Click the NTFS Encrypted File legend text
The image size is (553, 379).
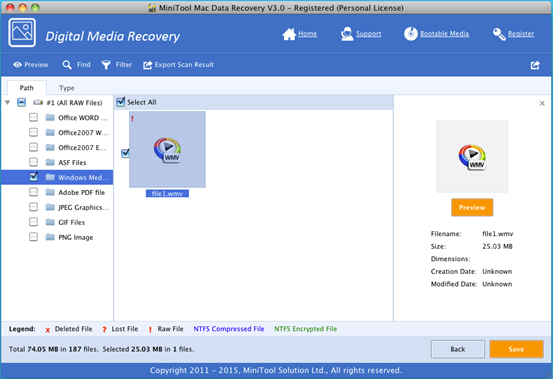tap(305, 329)
